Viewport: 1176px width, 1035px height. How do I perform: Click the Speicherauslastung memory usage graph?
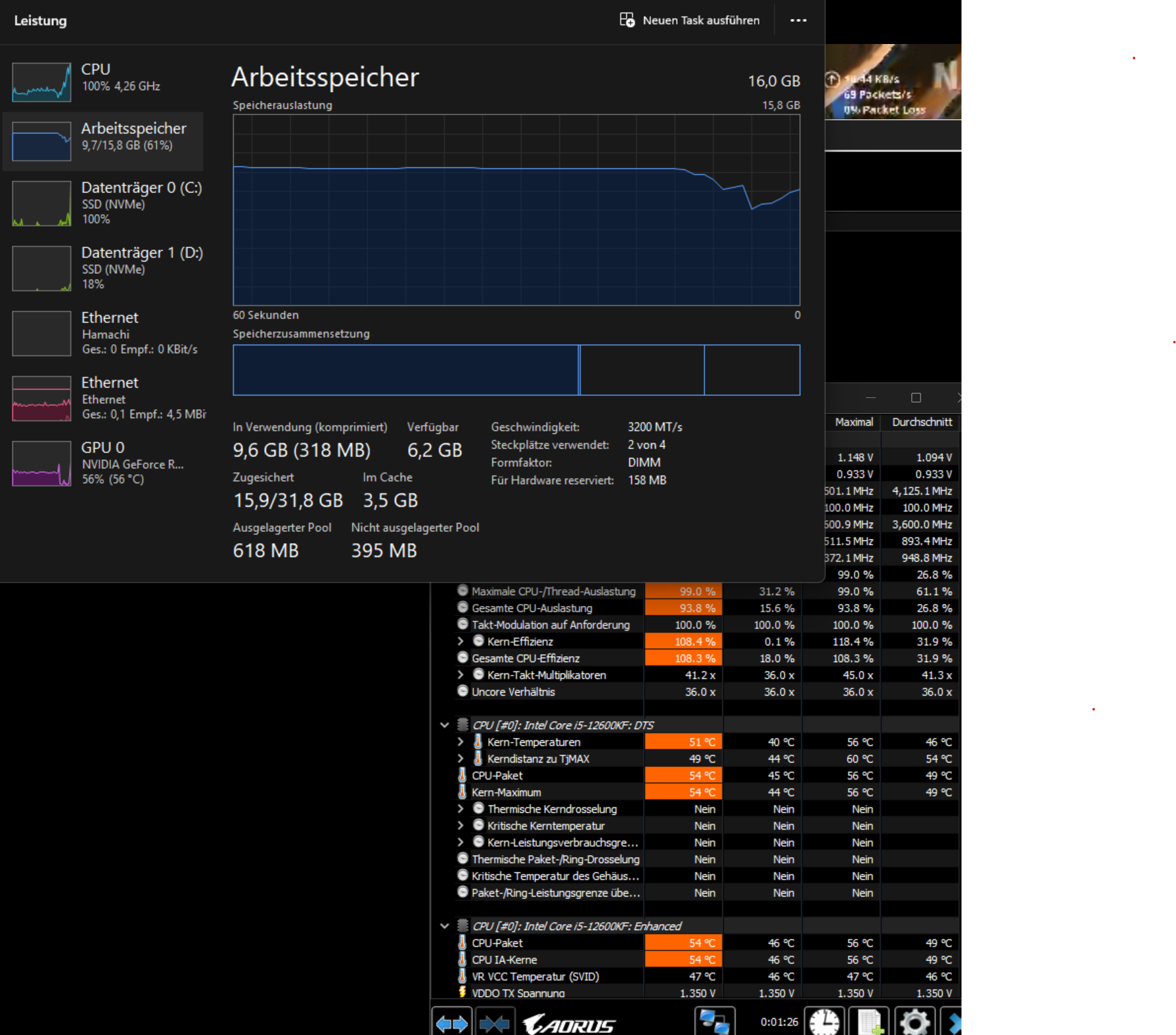tap(516, 210)
